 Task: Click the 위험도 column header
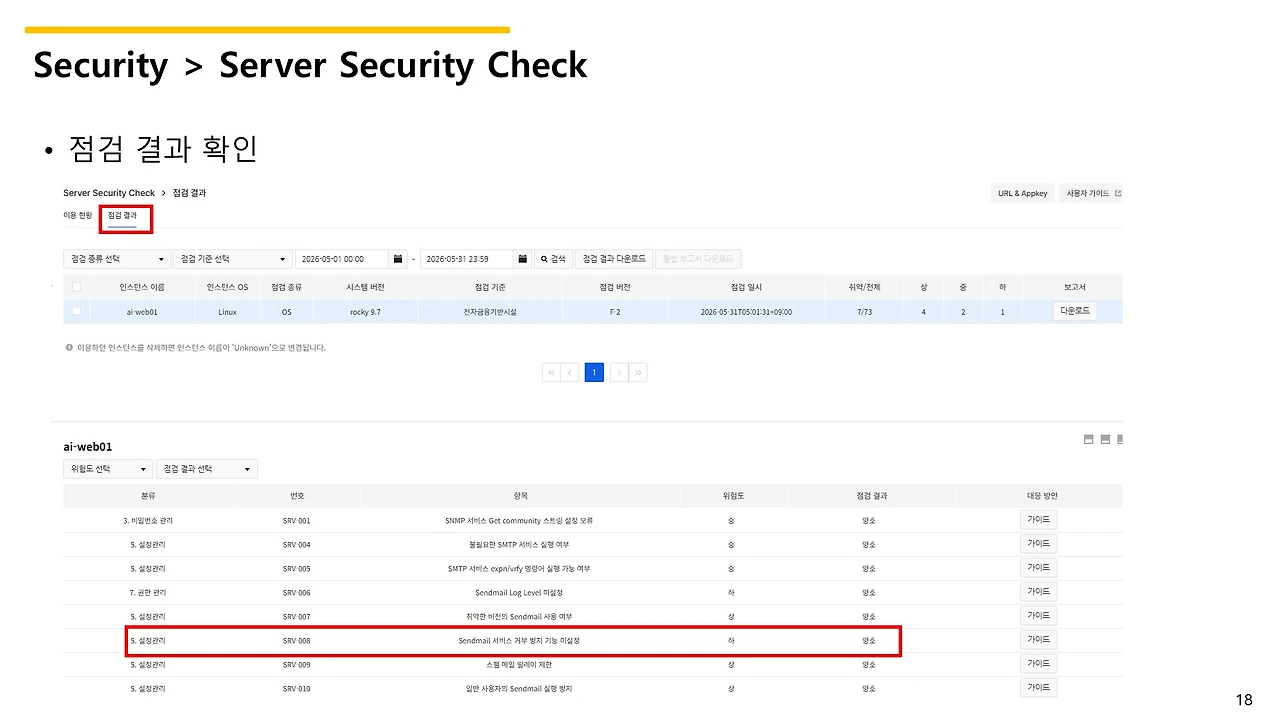click(x=733, y=496)
